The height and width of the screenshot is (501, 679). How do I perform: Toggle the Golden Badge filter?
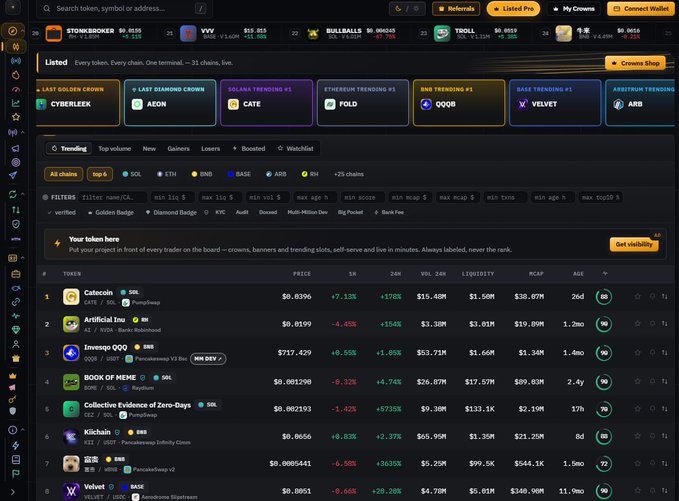tap(110, 212)
